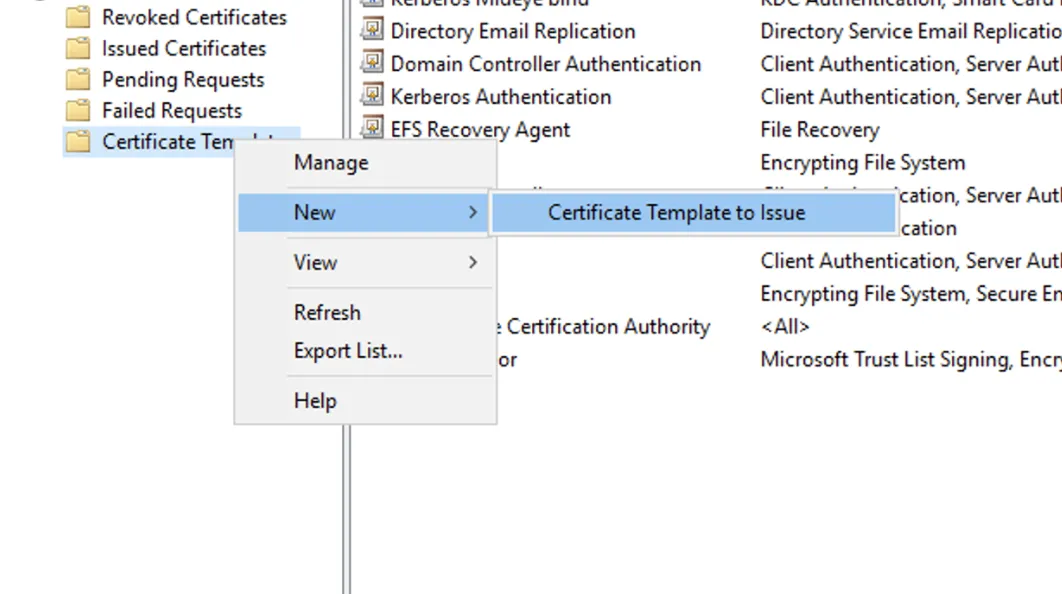Click the Kerberos Authentication certificate icon
The height and width of the screenshot is (594, 1062).
[371, 96]
